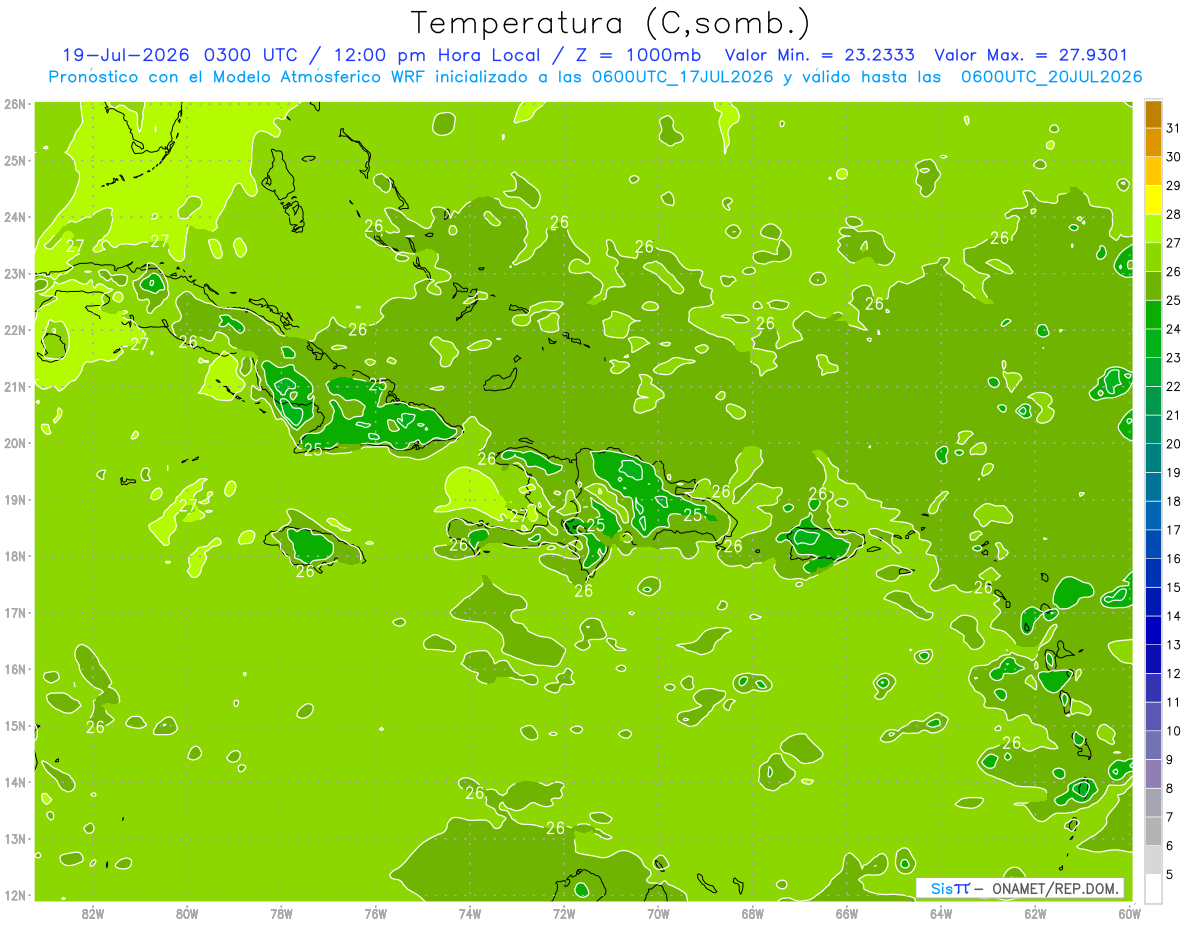
Task: Pick the legend swatch between 23 and 24
Action: click(1153, 344)
